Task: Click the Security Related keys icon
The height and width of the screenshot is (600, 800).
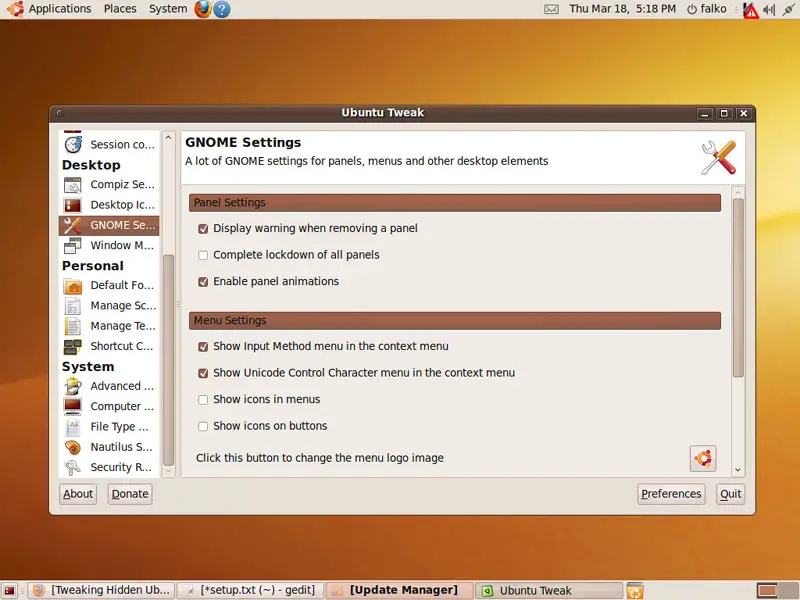Action: click(73, 467)
